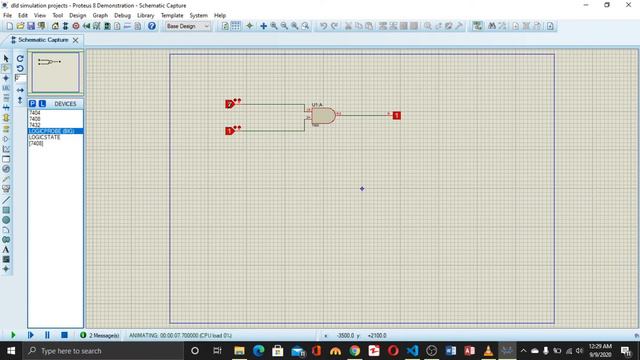Click the New Project toolbar icon
This screenshot has width=640, height=360.
point(9,26)
